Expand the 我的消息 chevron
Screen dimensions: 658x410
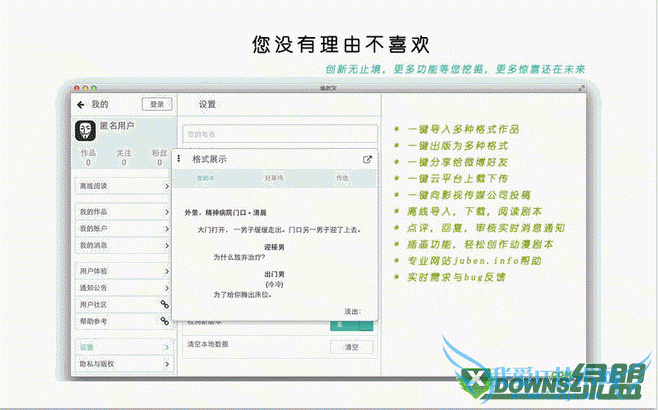(x=167, y=245)
